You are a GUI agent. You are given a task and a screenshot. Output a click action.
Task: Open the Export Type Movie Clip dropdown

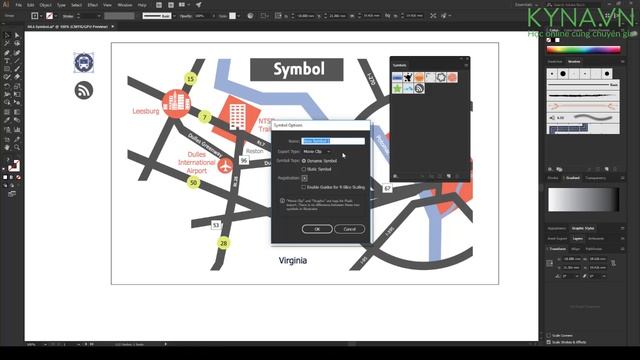[x=317, y=151]
